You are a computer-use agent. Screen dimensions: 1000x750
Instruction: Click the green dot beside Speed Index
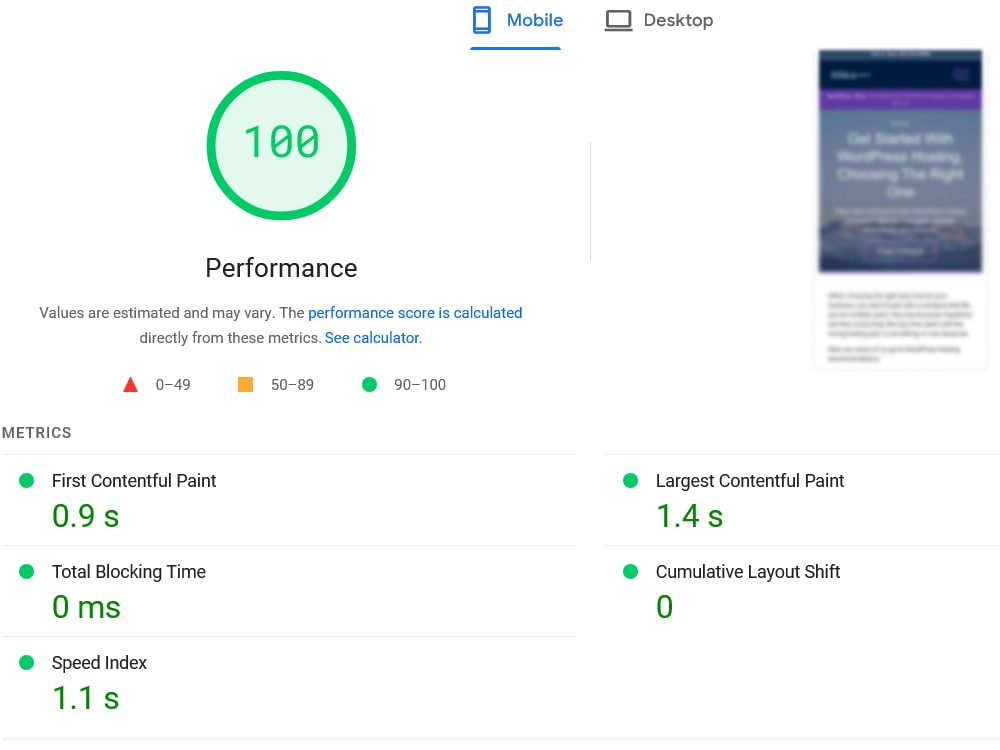click(x=26, y=663)
